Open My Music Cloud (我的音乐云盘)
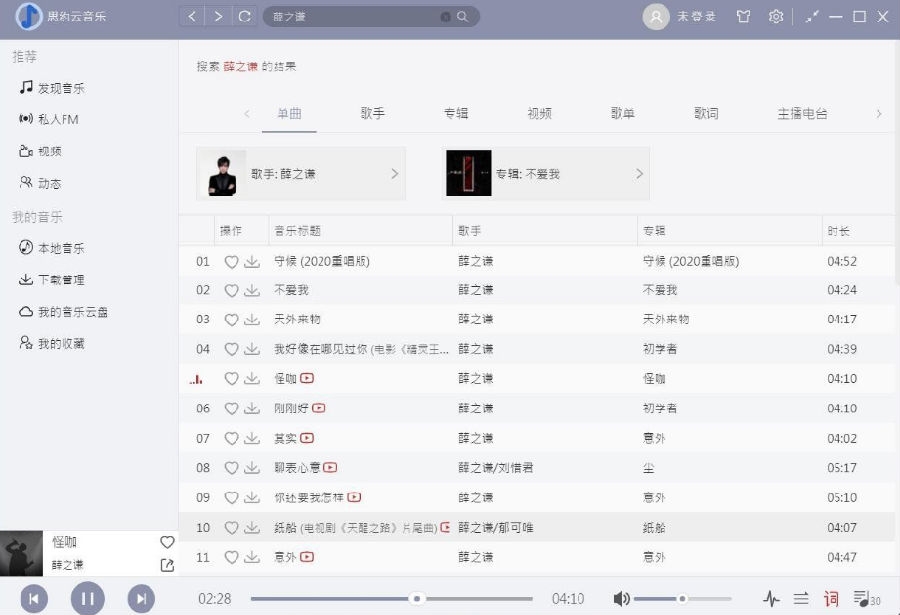This screenshot has width=900, height=615. click(x=63, y=312)
